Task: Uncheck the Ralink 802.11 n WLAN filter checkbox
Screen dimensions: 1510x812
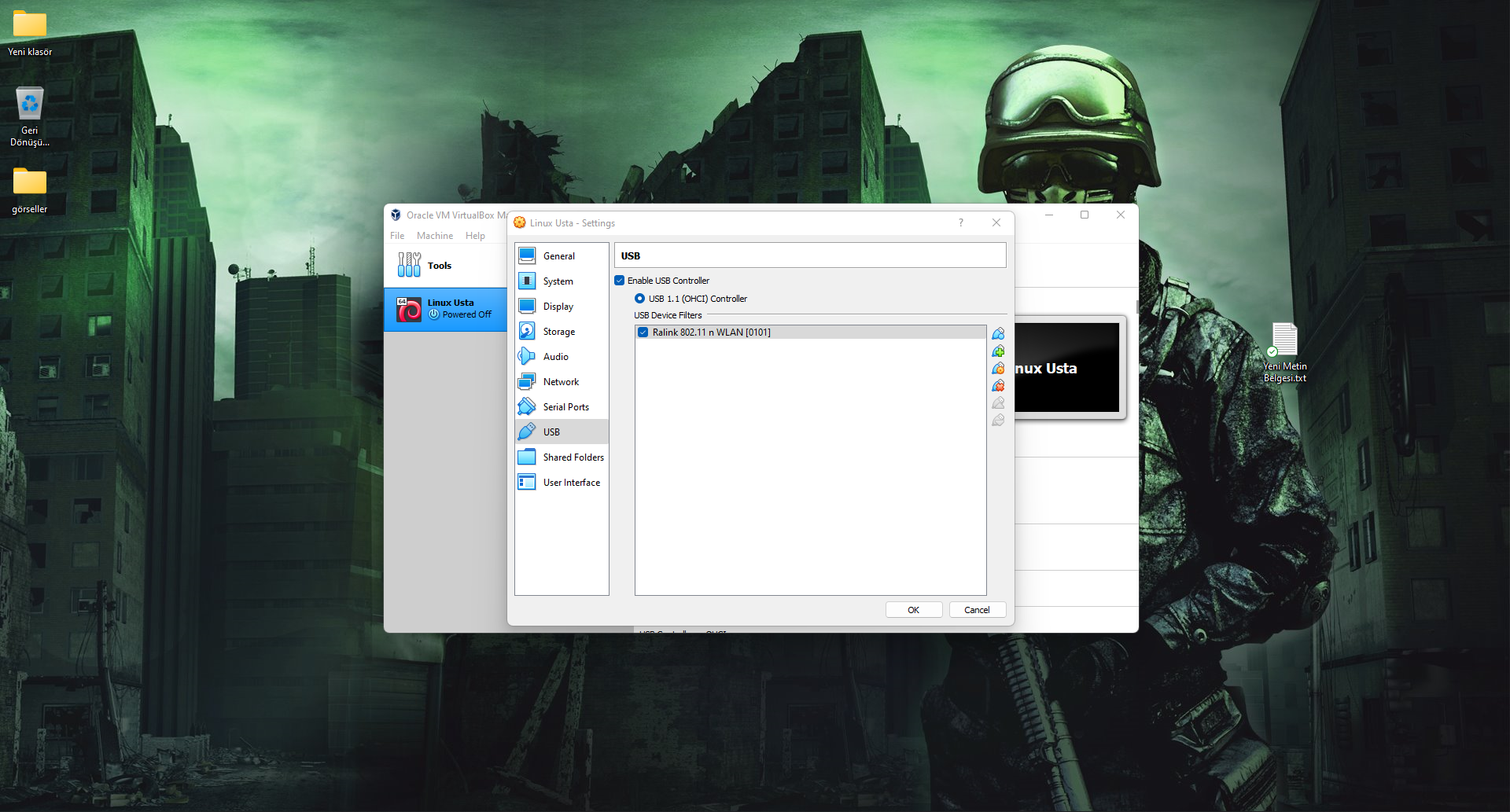Action: coord(643,333)
